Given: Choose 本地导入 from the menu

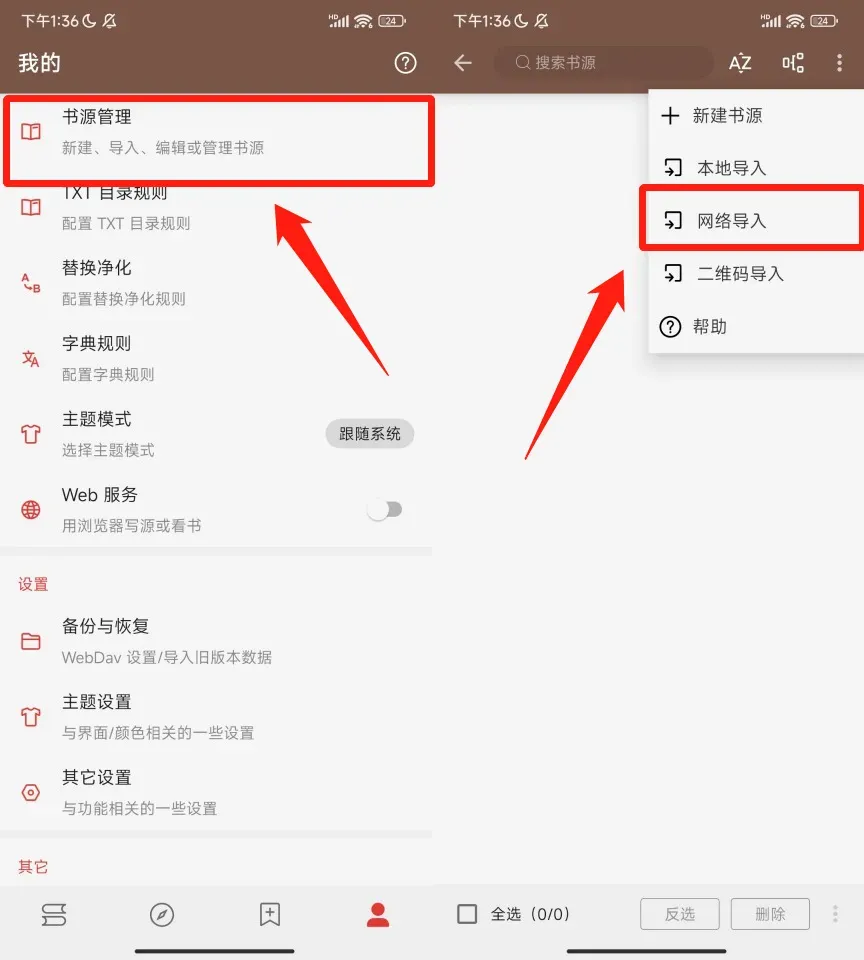Looking at the screenshot, I should [x=756, y=168].
